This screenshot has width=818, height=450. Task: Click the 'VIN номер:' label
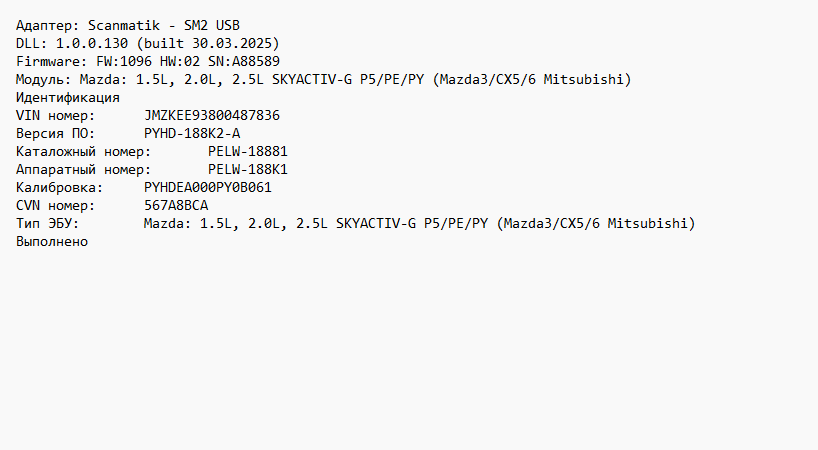(x=56, y=115)
